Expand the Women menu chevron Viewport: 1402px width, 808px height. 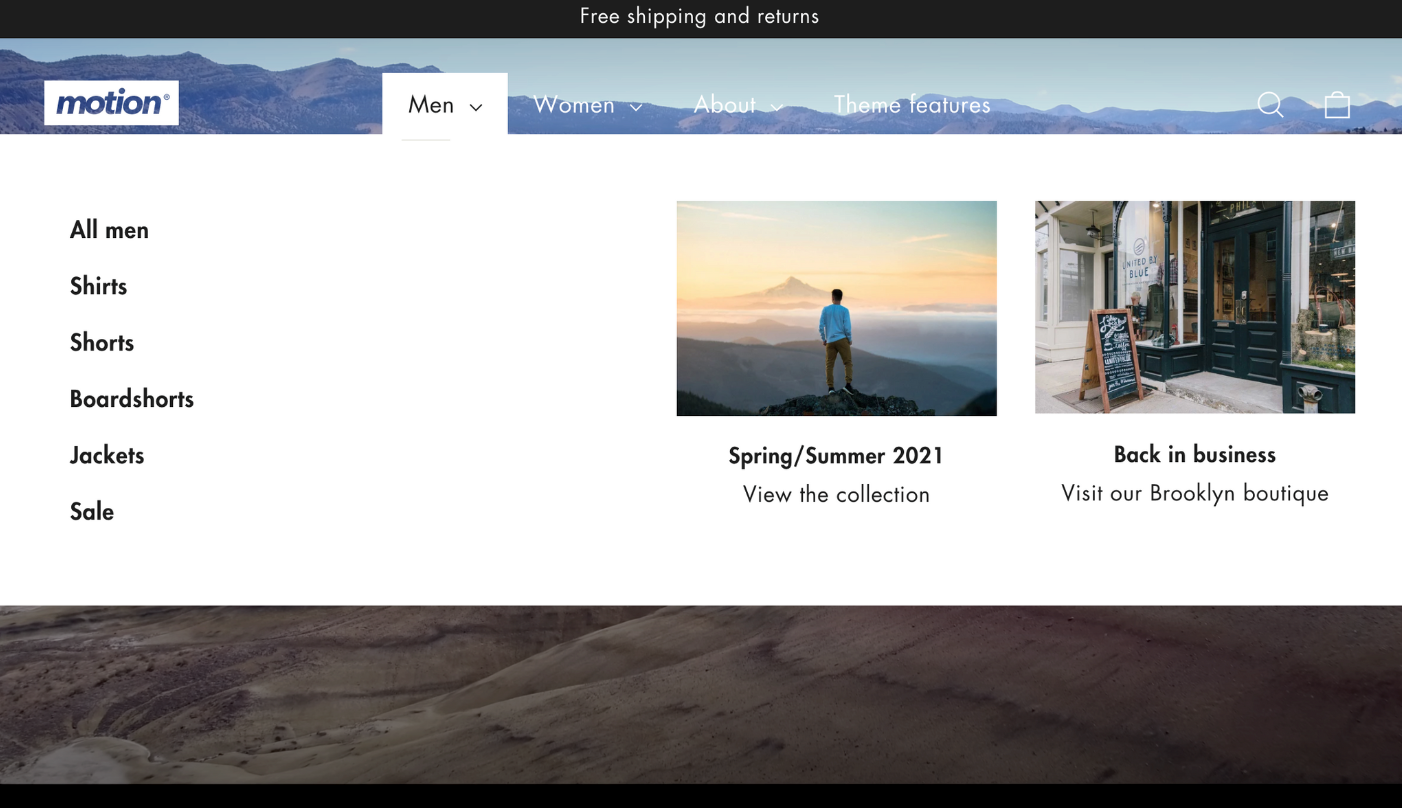click(x=636, y=107)
